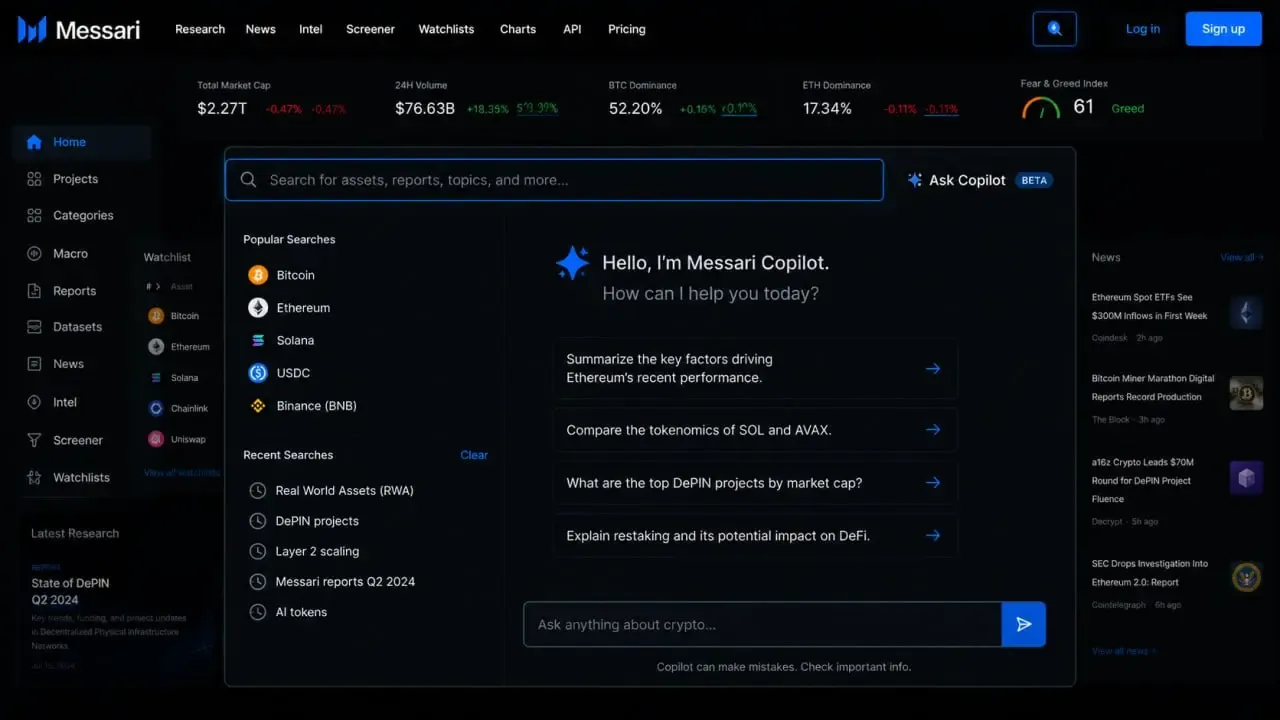Select recent search Messari reports Q2 2024
1280x720 pixels.
pyautogui.click(x=332, y=582)
